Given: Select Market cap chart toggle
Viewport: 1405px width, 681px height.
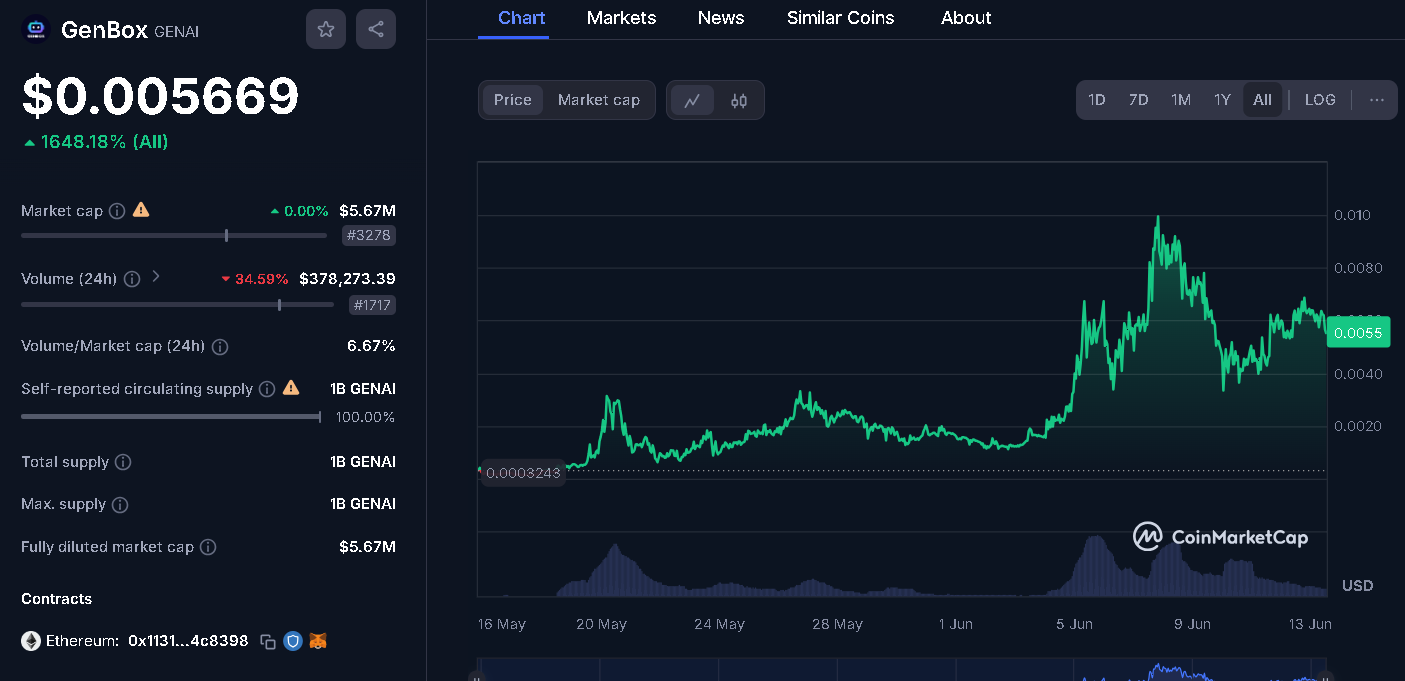Looking at the screenshot, I should pyautogui.click(x=599, y=100).
